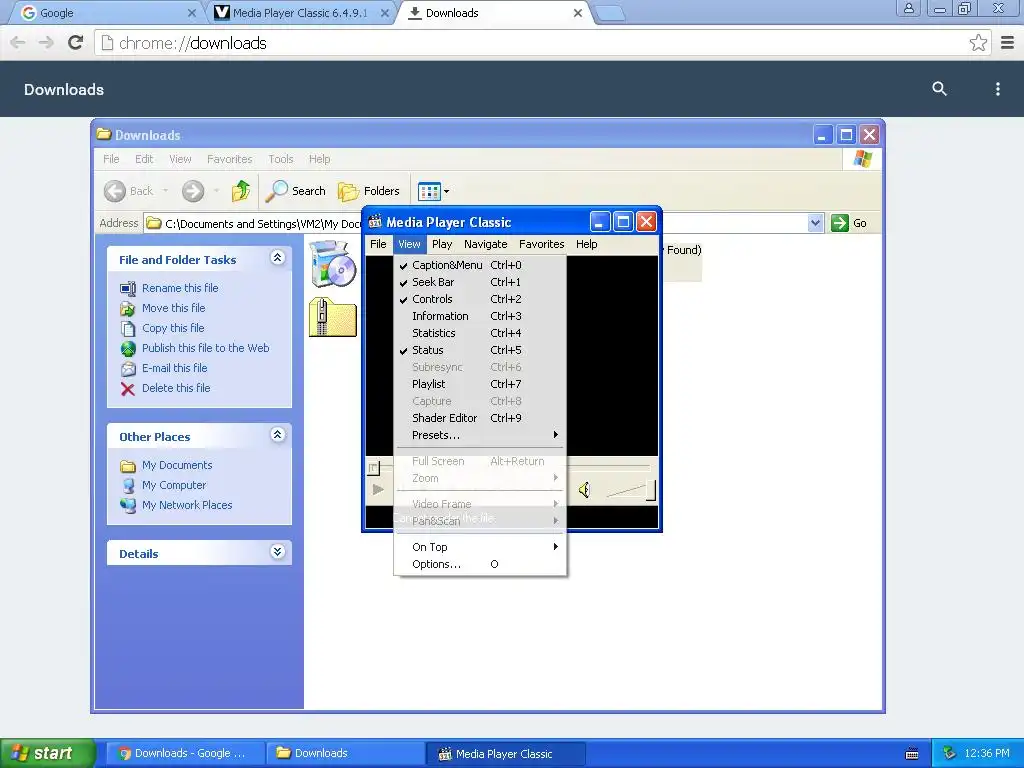The image size is (1024, 768).
Task: Click the Views icon in Explorer toolbar
Action: coord(429,191)
